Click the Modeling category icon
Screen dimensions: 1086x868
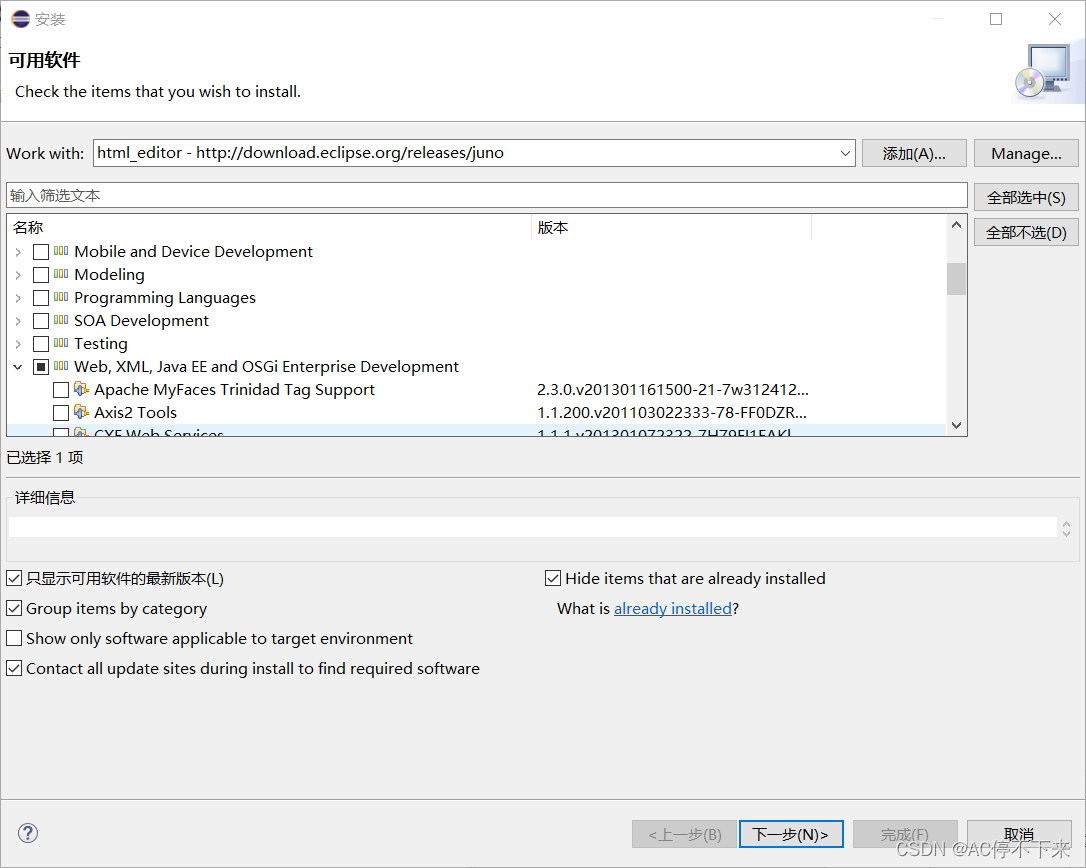(61, 274)
